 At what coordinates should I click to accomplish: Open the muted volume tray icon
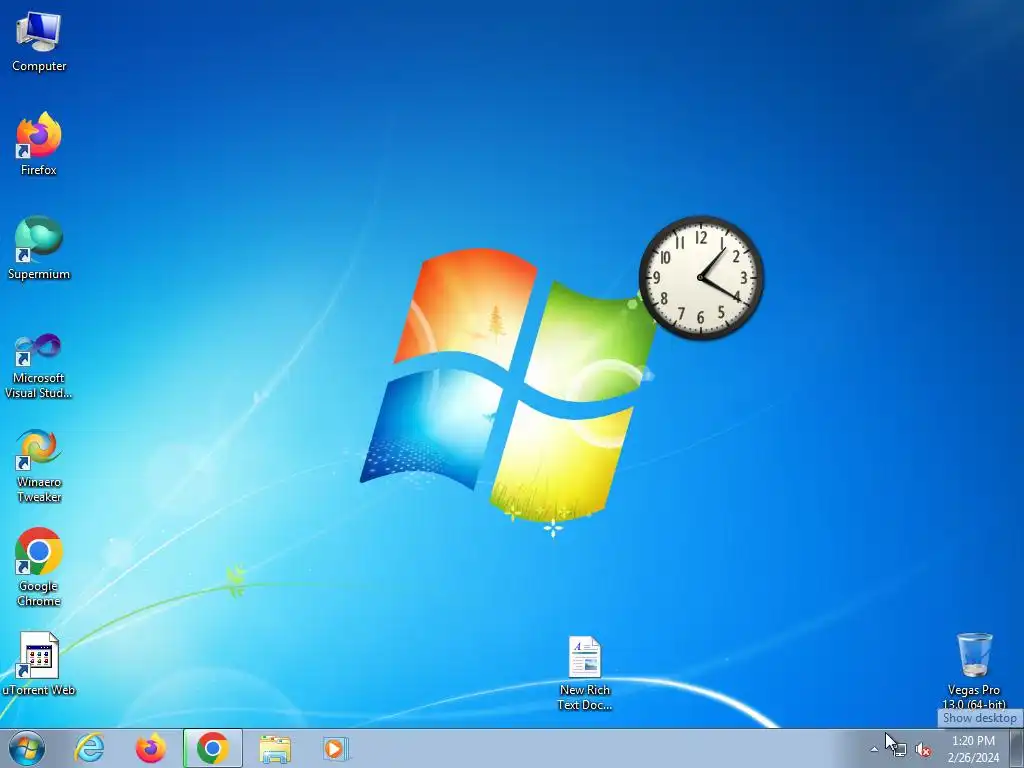[x=923, y=750]
